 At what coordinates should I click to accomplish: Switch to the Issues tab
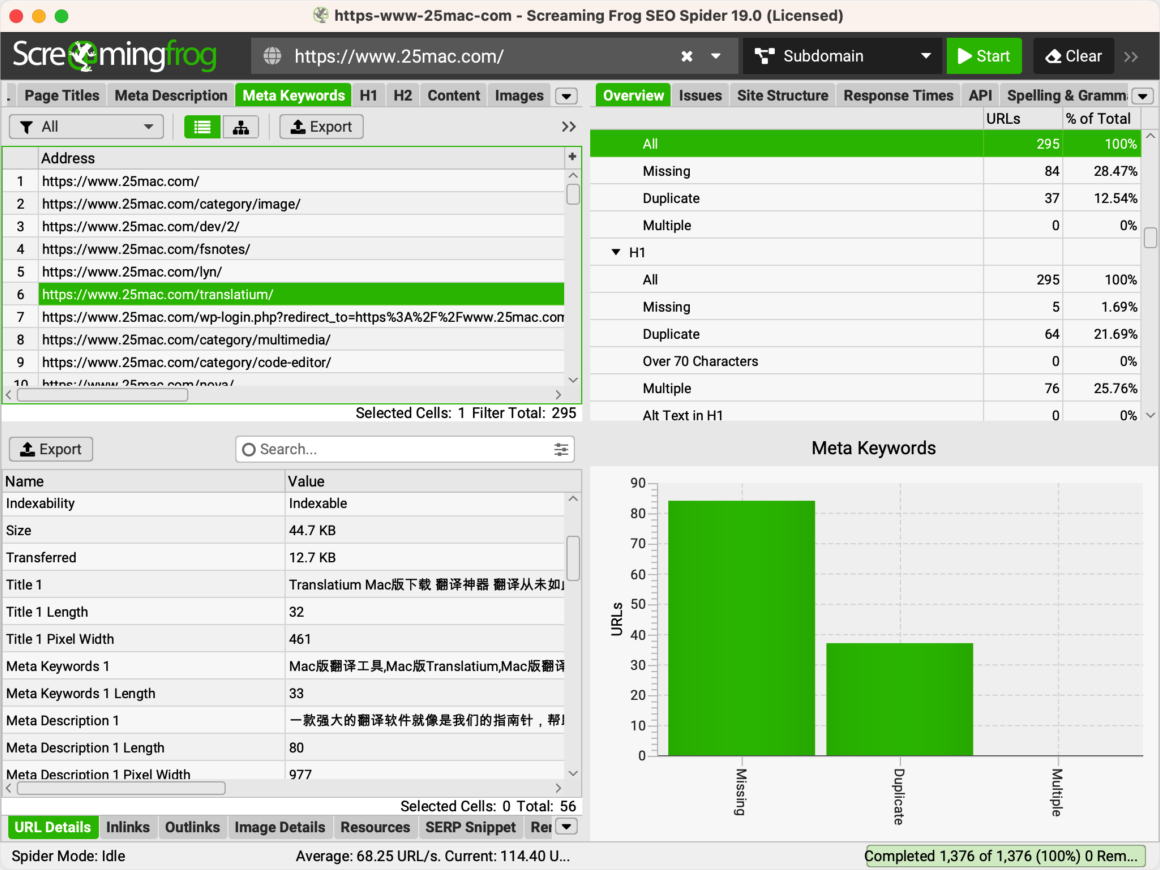[700, 95]
